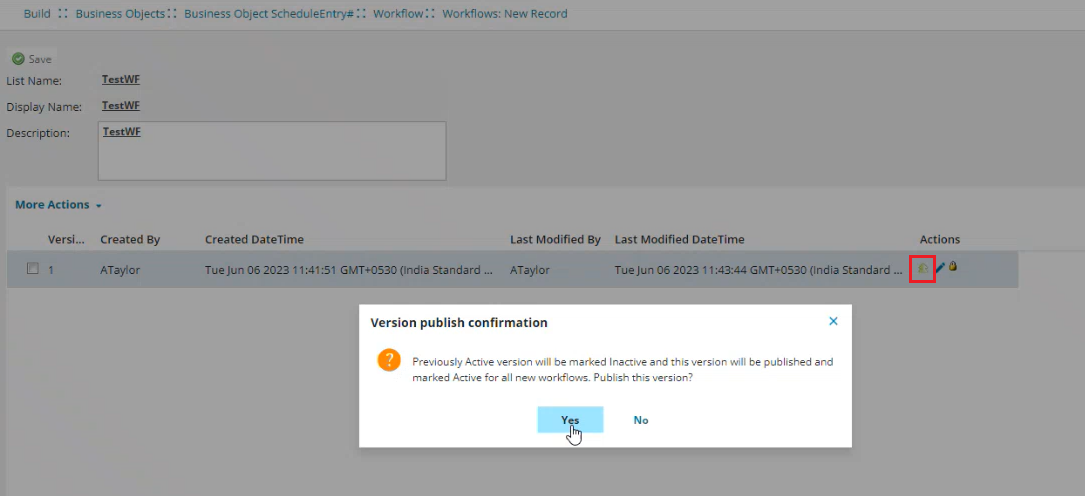
Task: Confirm publishing with the Yes button
Action: 570,420
